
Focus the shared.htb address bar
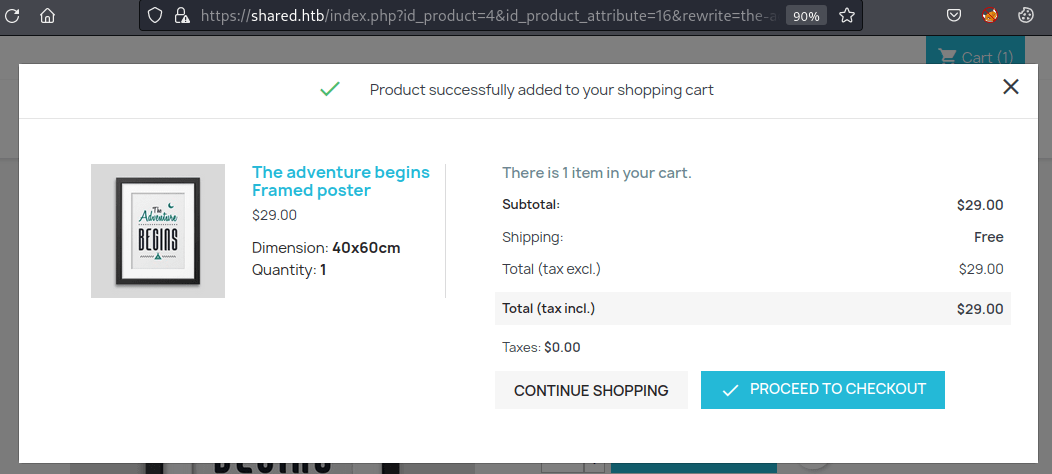490,15
